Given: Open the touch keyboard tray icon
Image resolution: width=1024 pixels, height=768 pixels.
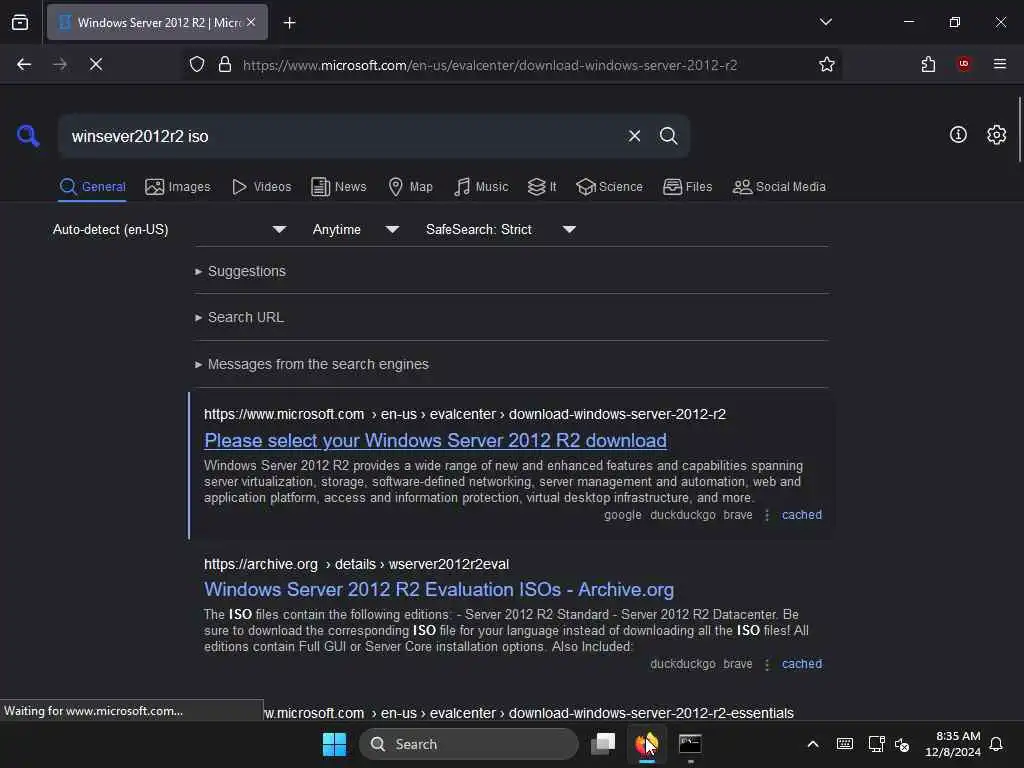Looking at the screenshot, I should pyautogui.click(x=844, y=744).
